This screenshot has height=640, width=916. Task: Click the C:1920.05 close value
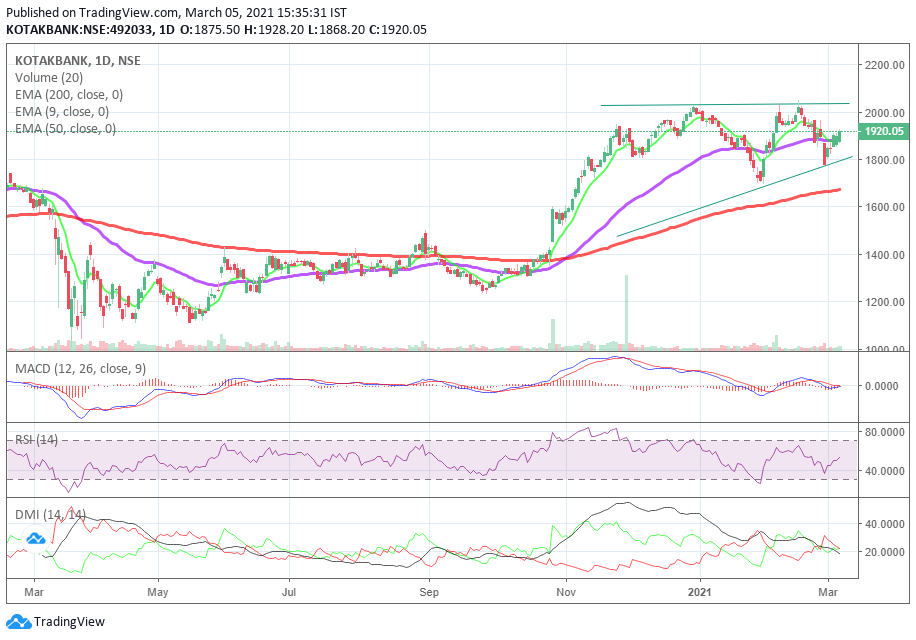[x=397, y=29]
